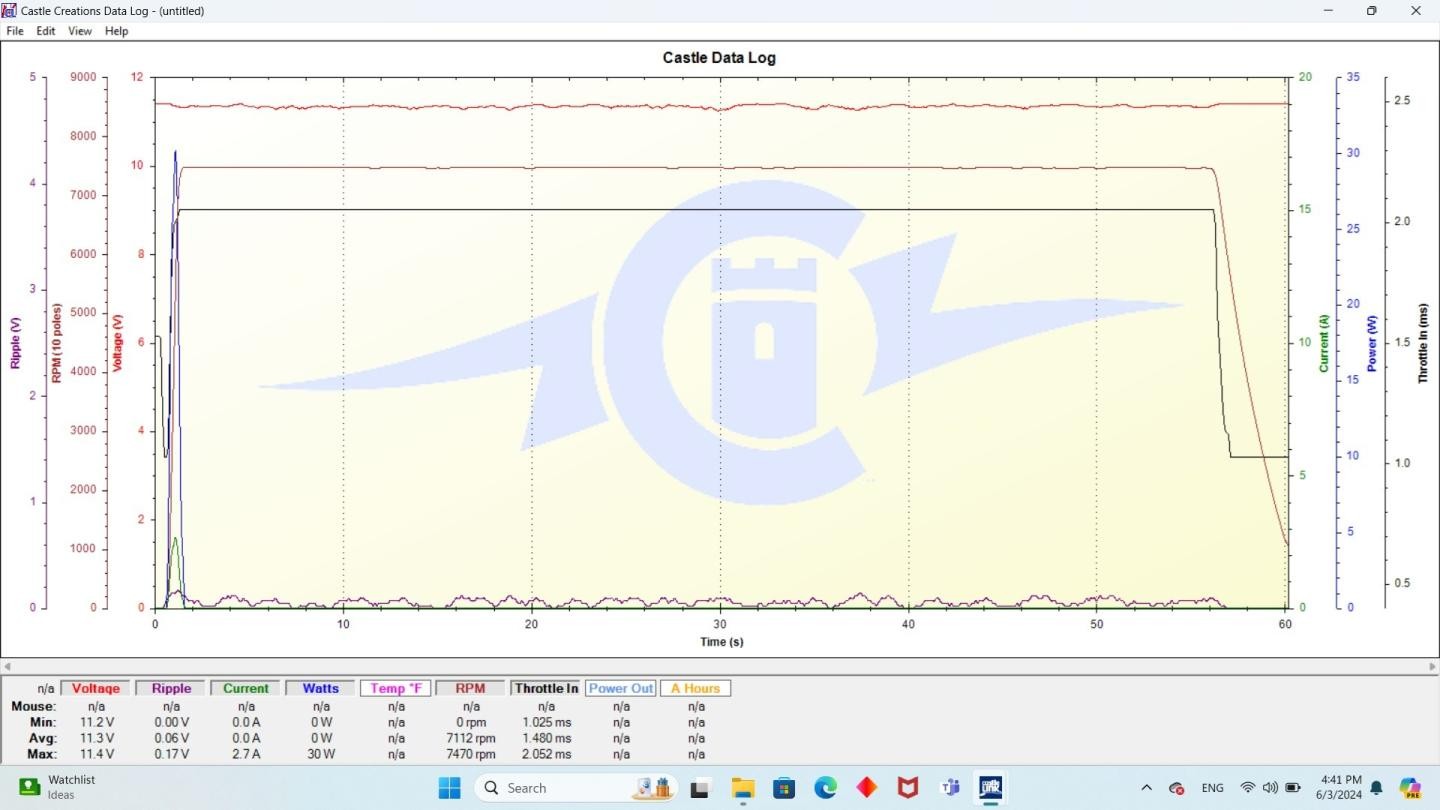
Task: Open Copilot preview from the taskbar
Action: (1410, 788)
